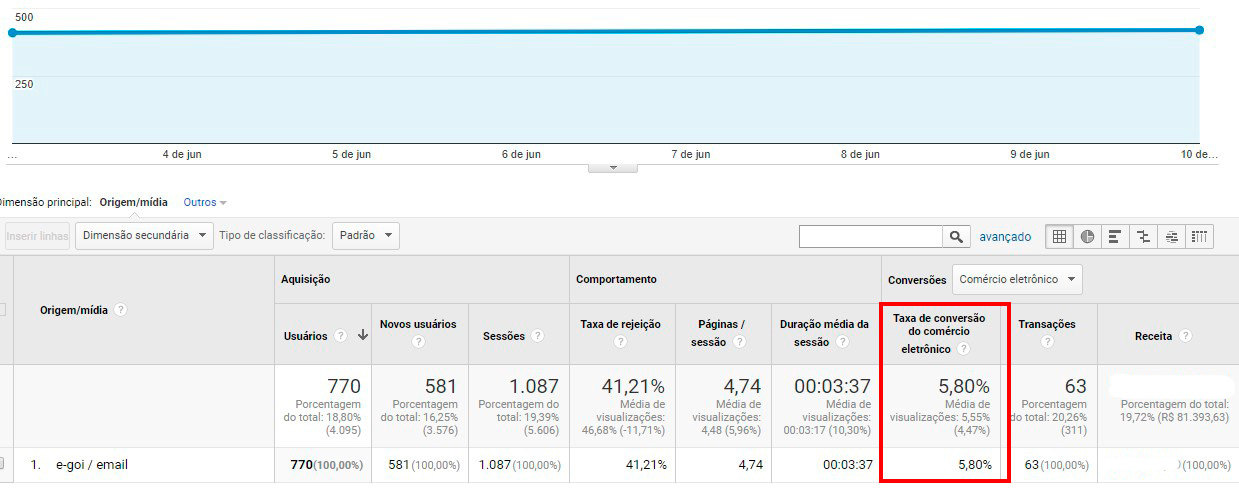Sort by Transações column header

pyautogui.click(x=1046, y=324)
